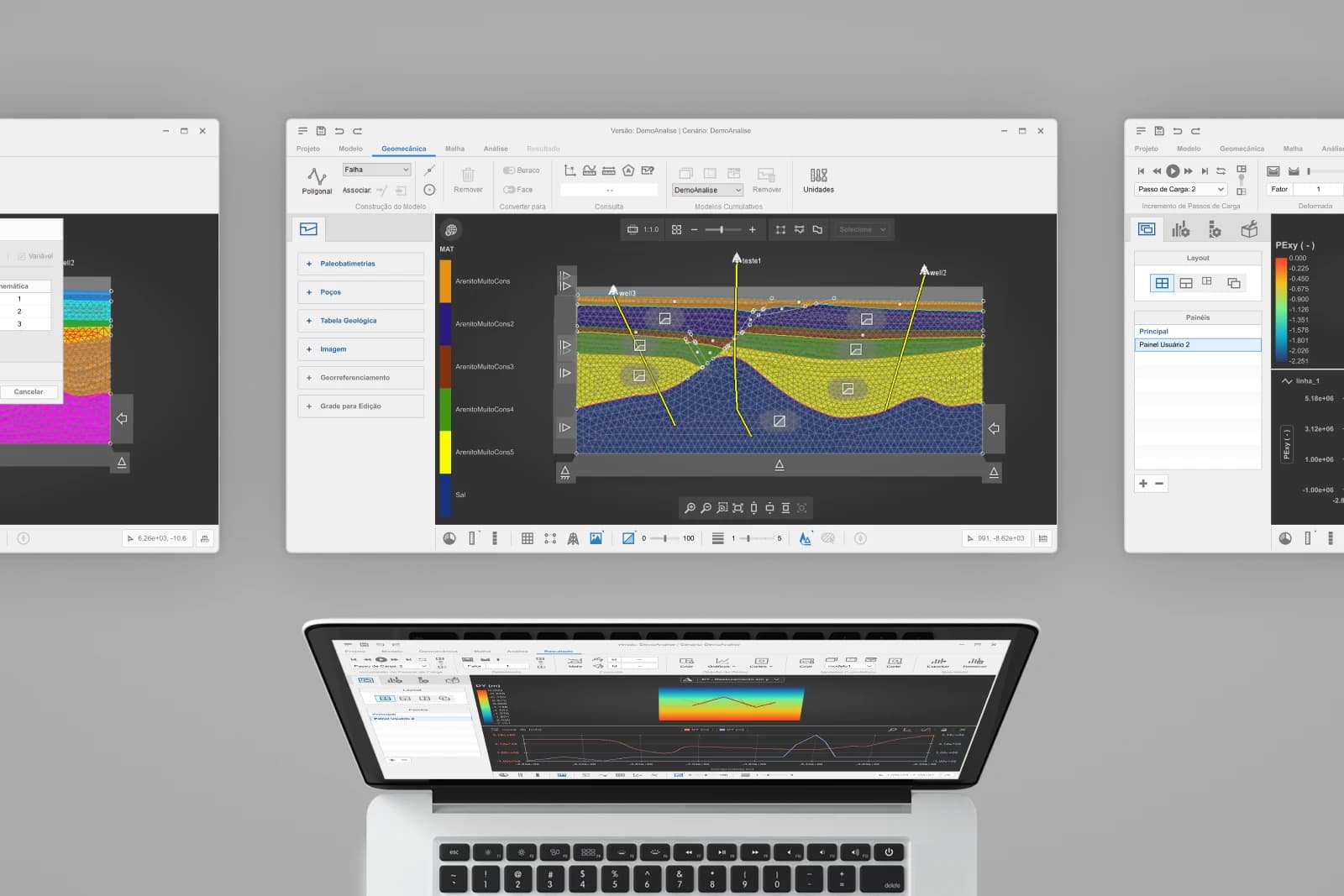1344x896 pixels.
Task: Redo the action in center window
Action: coord(358,131)
